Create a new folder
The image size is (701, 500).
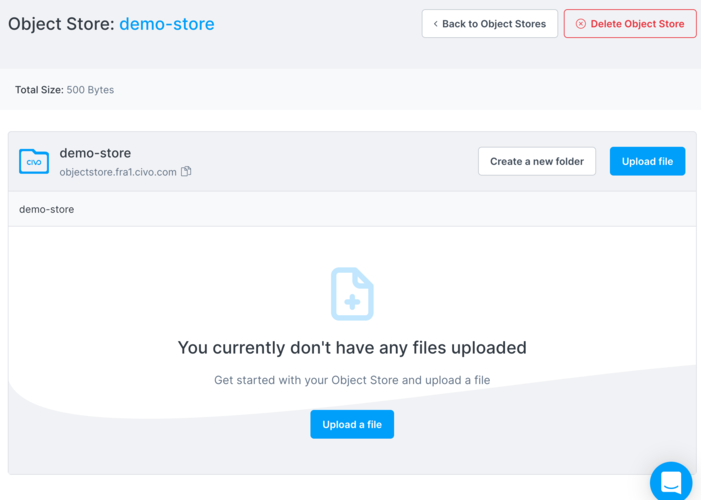click(x=537, y=161)
